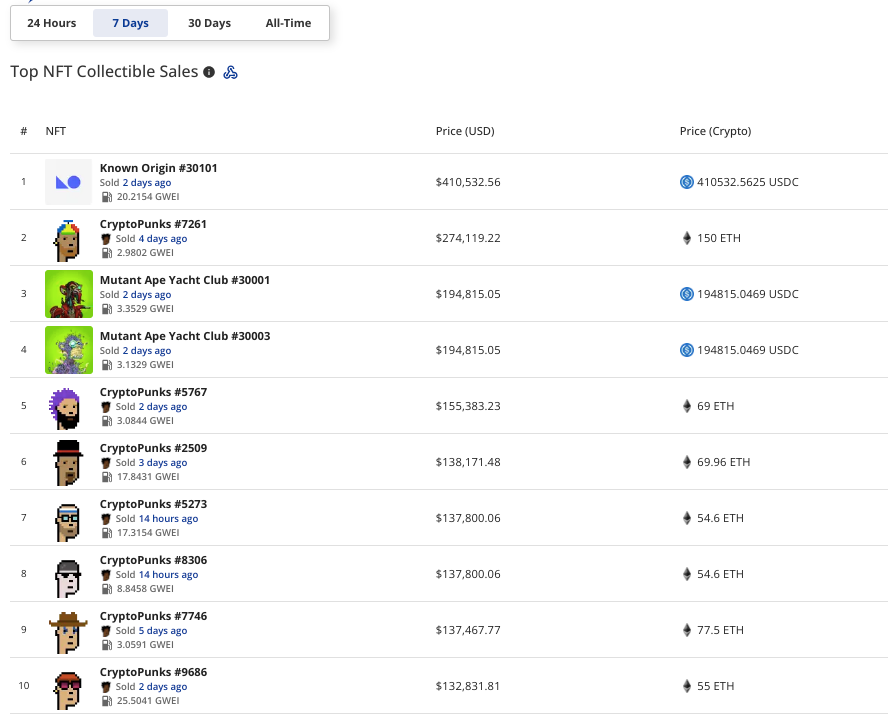
Task: Click the '4 days ago' sale time link
Action: [x=163, y=239]
